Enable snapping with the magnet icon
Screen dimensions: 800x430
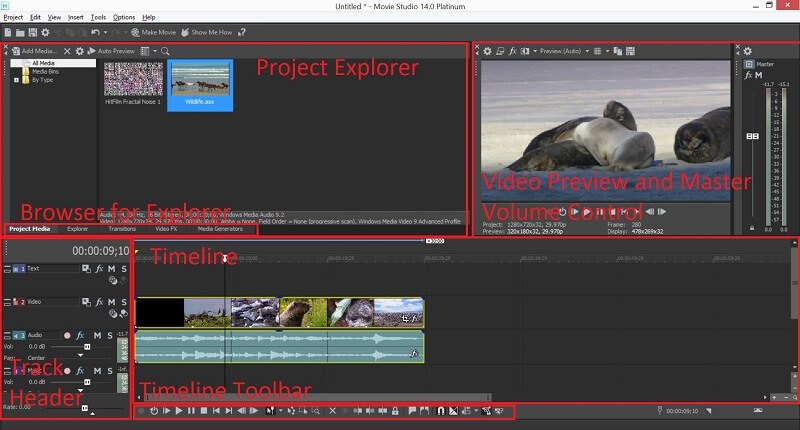point(441,411)
